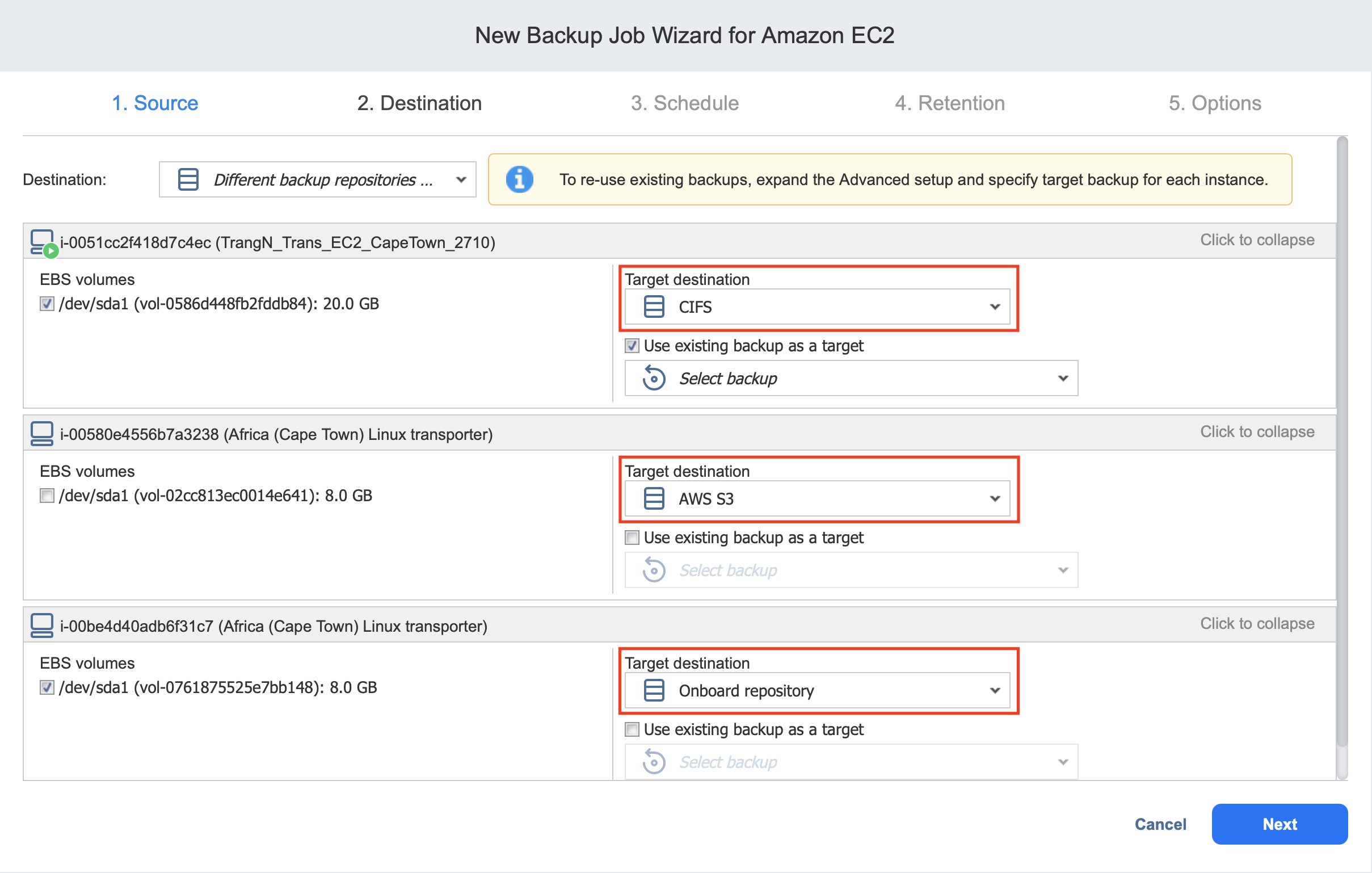The image size is (1372, 873).
Task: Go to the 1. Source step
Action: [x=155, y=103]
